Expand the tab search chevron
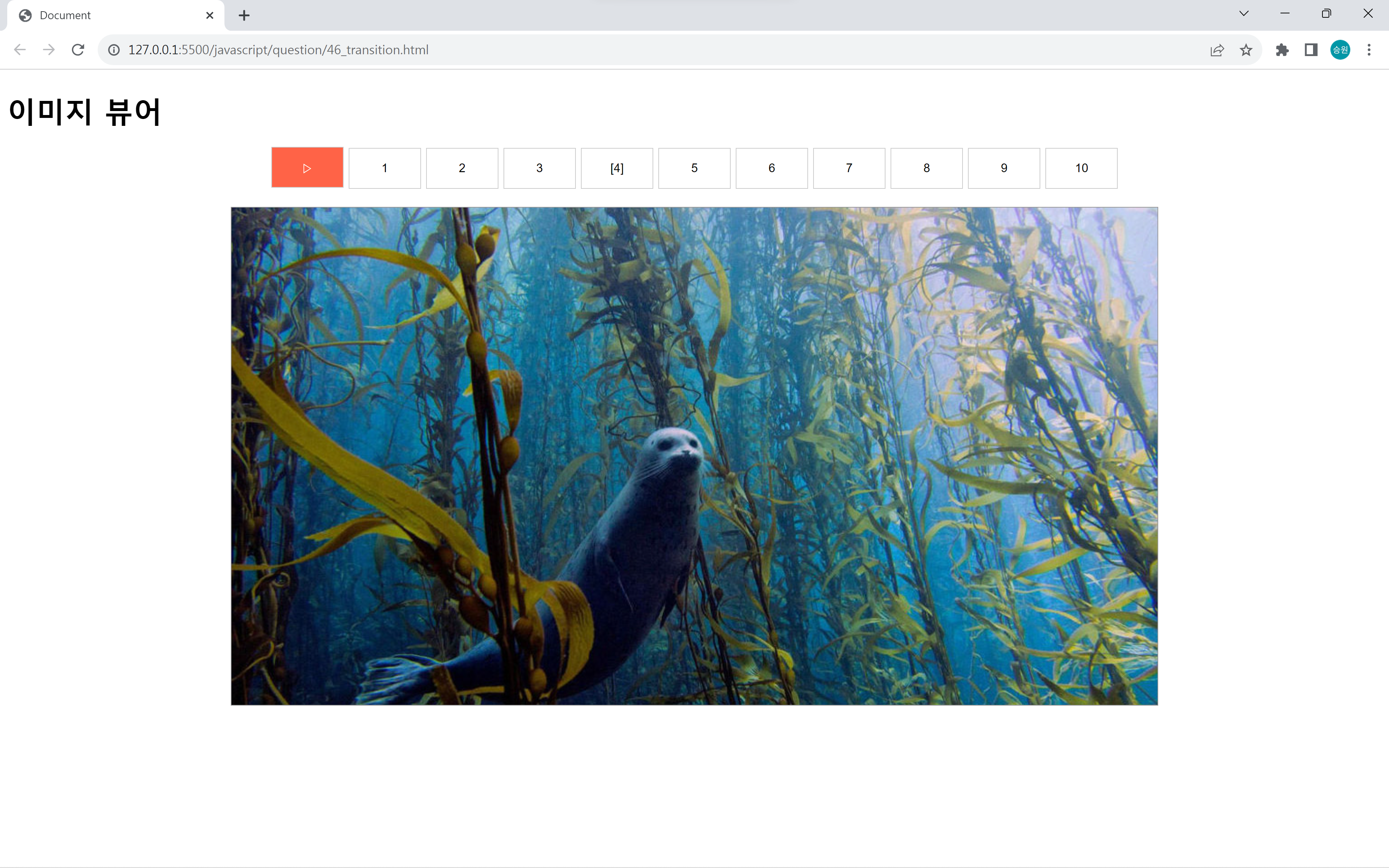 (1244, 14)
